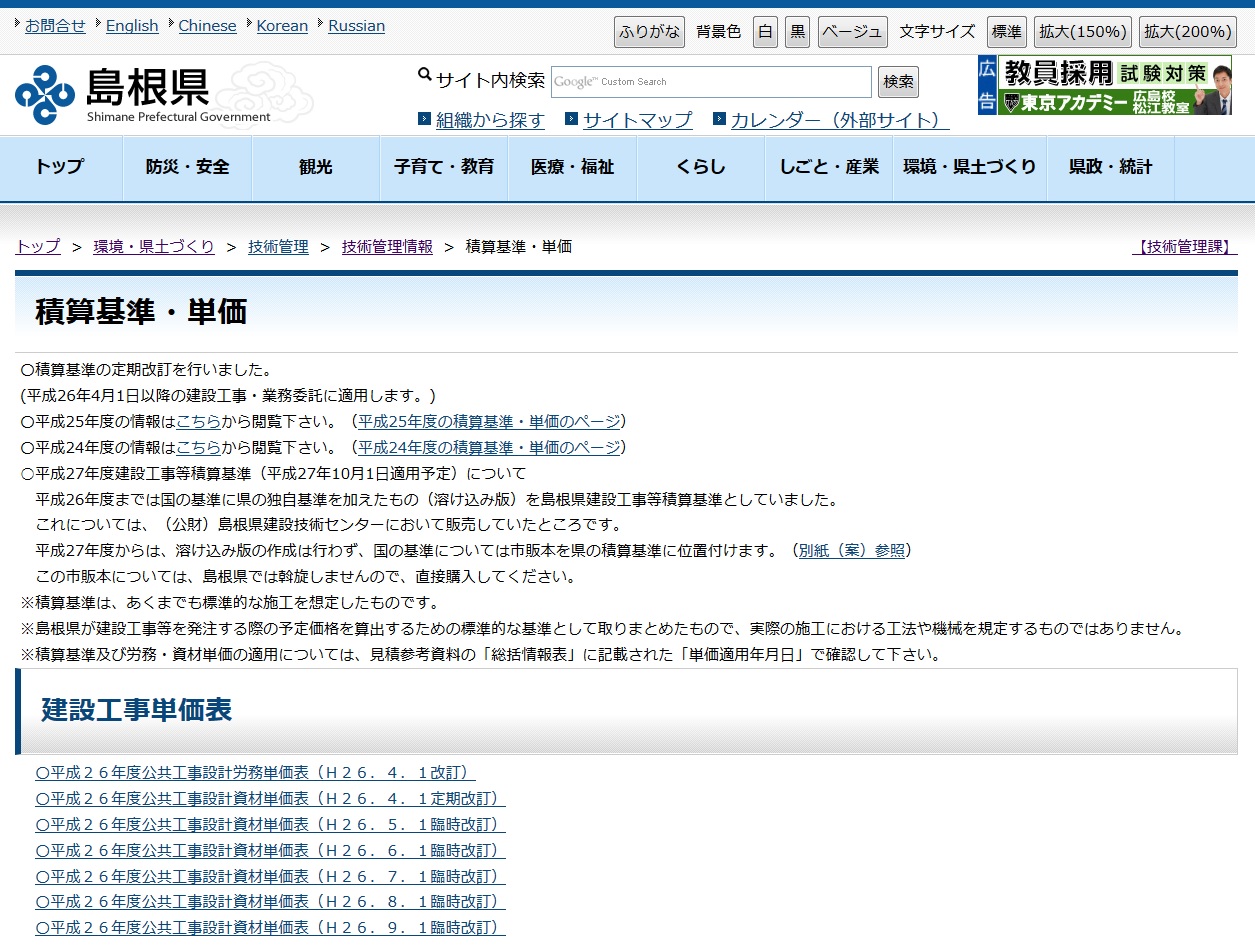
Task: Open the English version of the site
Action: click(131, 25)
